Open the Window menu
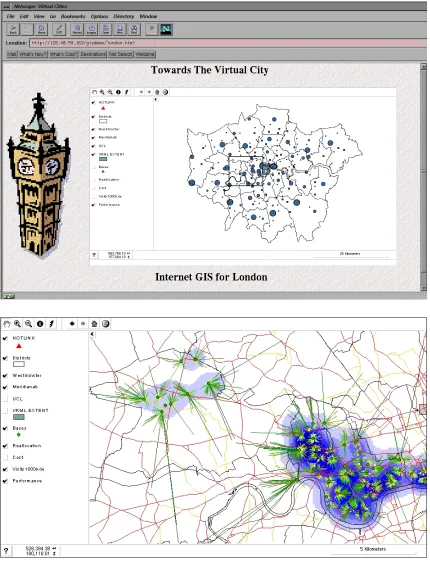Screen dimensions: 430x563 148,17
